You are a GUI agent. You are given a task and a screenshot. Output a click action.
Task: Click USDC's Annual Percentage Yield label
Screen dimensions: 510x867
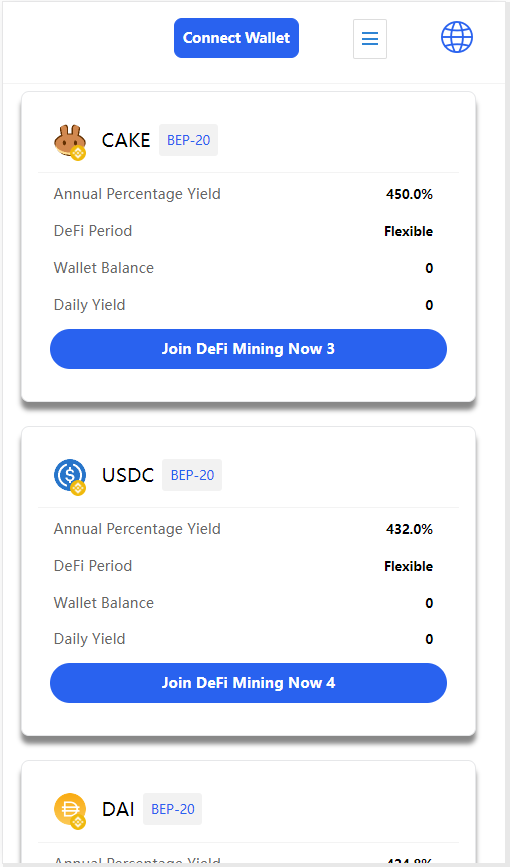tap(137, 529)
